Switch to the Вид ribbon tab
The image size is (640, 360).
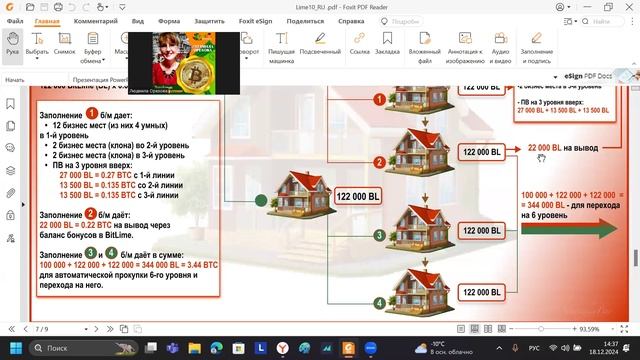[x=138, y=21]
